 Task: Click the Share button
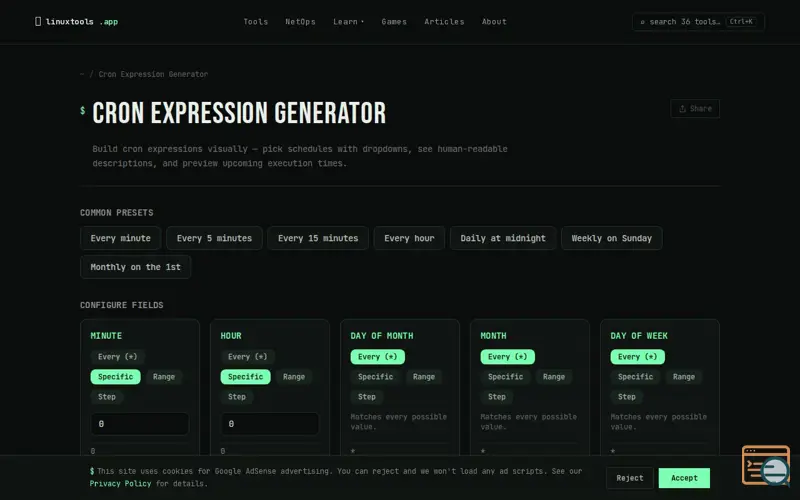click(695, 109)
